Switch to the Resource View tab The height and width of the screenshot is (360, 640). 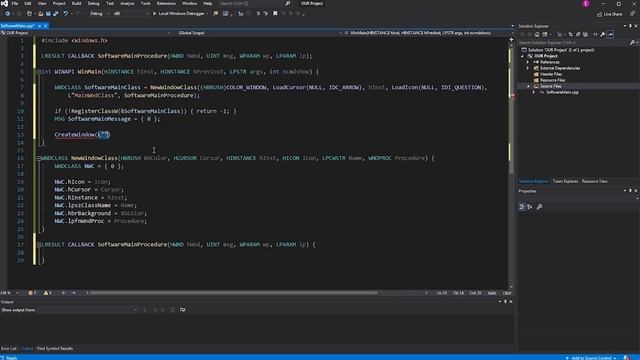[x=594, y=181]
